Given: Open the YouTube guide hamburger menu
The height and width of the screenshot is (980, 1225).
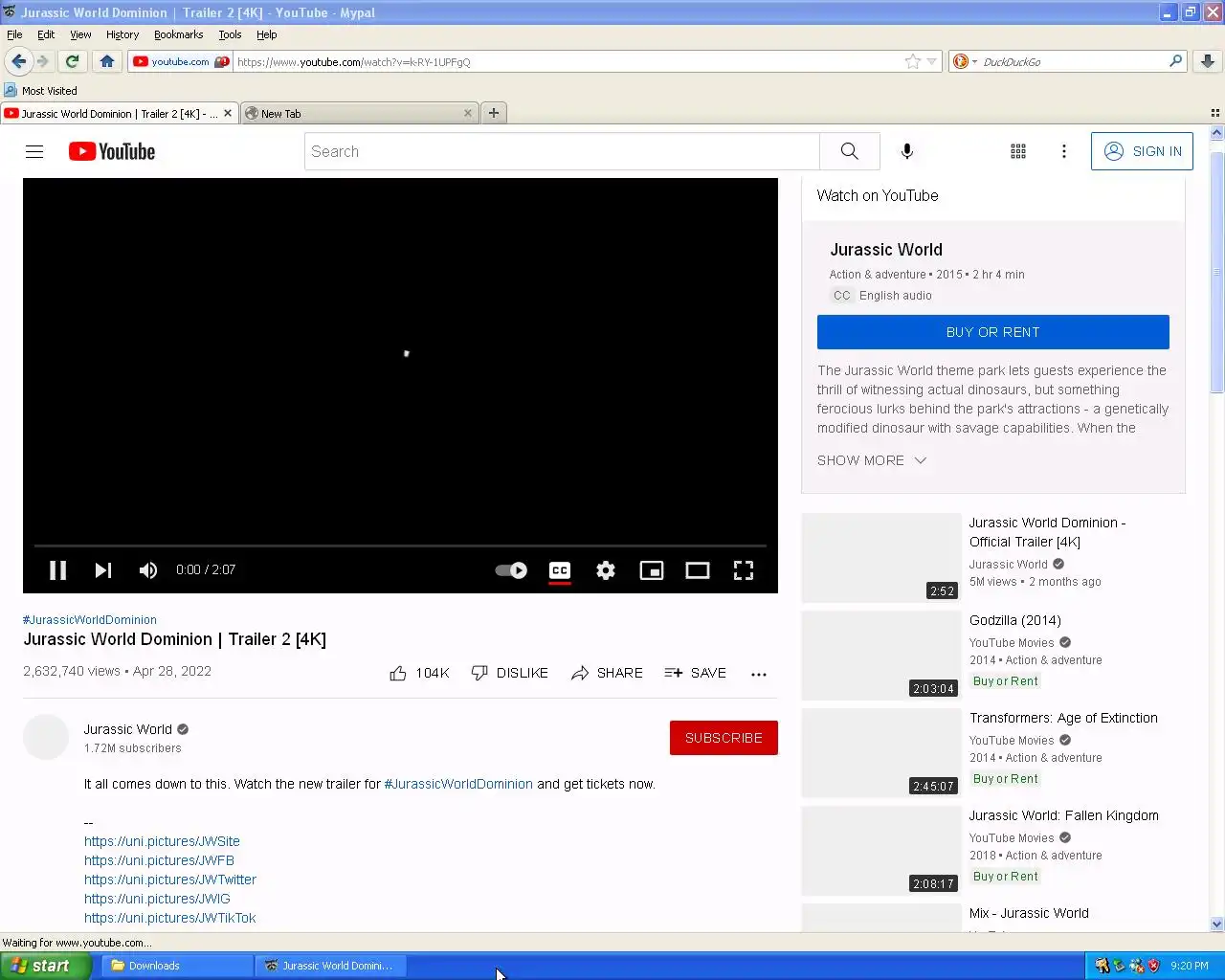Looking at the screenshot, I should [34, 151].
